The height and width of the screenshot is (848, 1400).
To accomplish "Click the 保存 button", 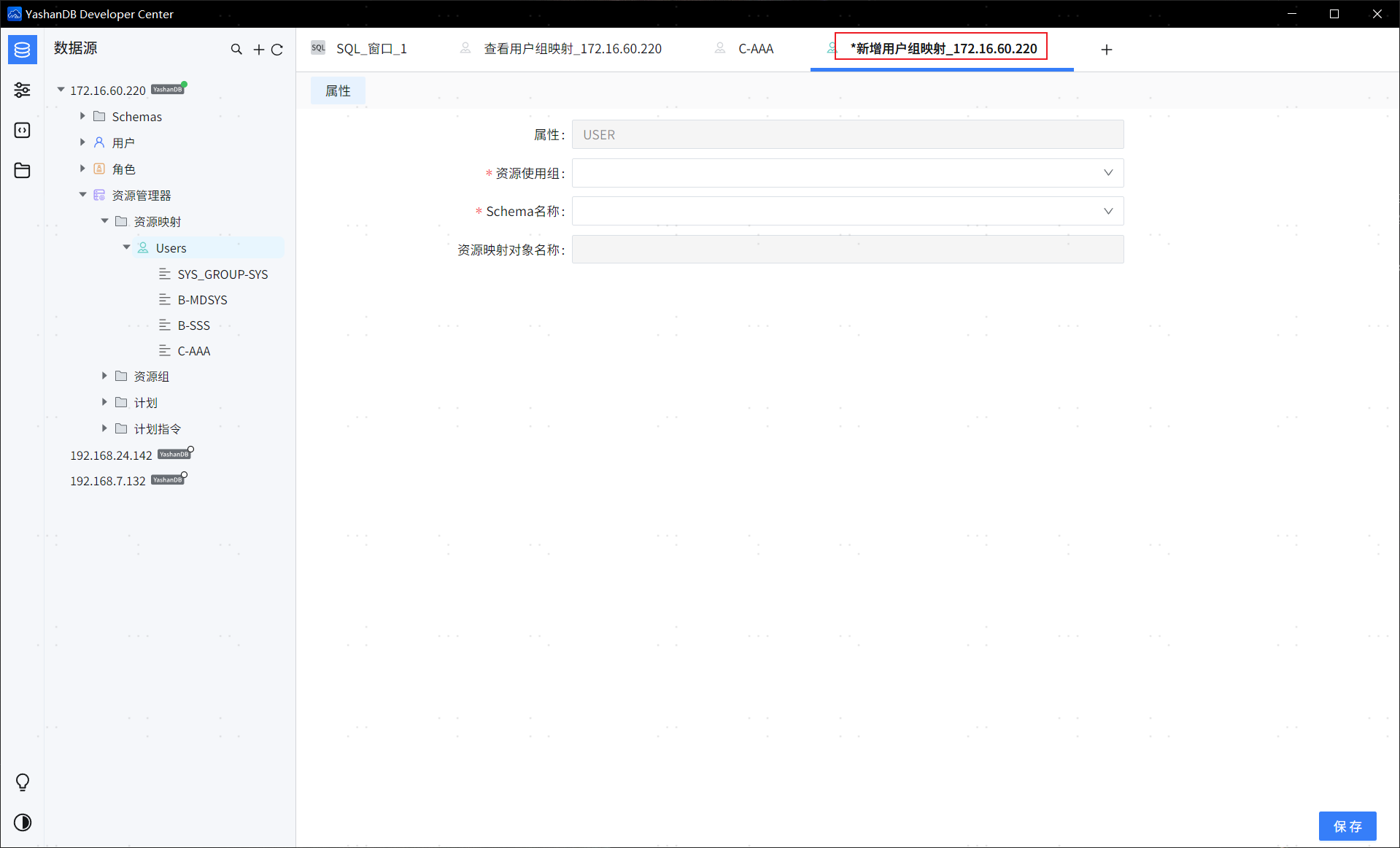I will coord(1347,826).
